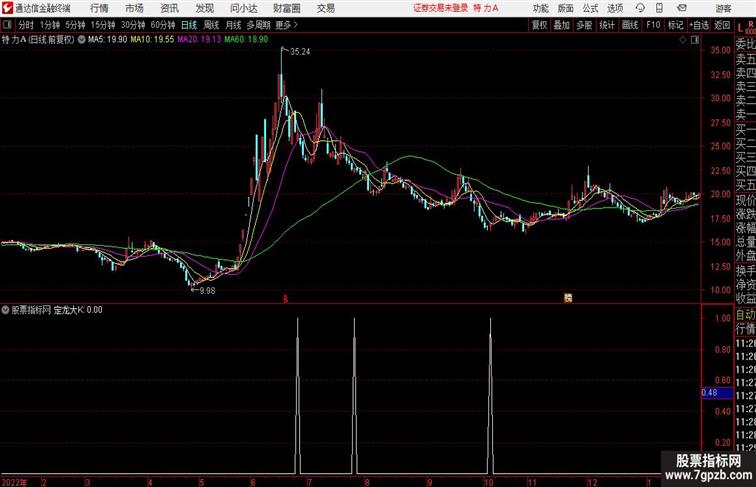
Task: Click the first indicator spike in late June
Action: coord(297,395)
